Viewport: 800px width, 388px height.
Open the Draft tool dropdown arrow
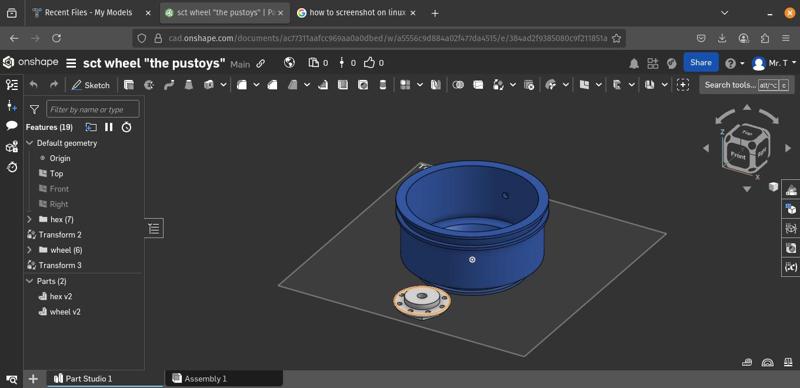307,85
